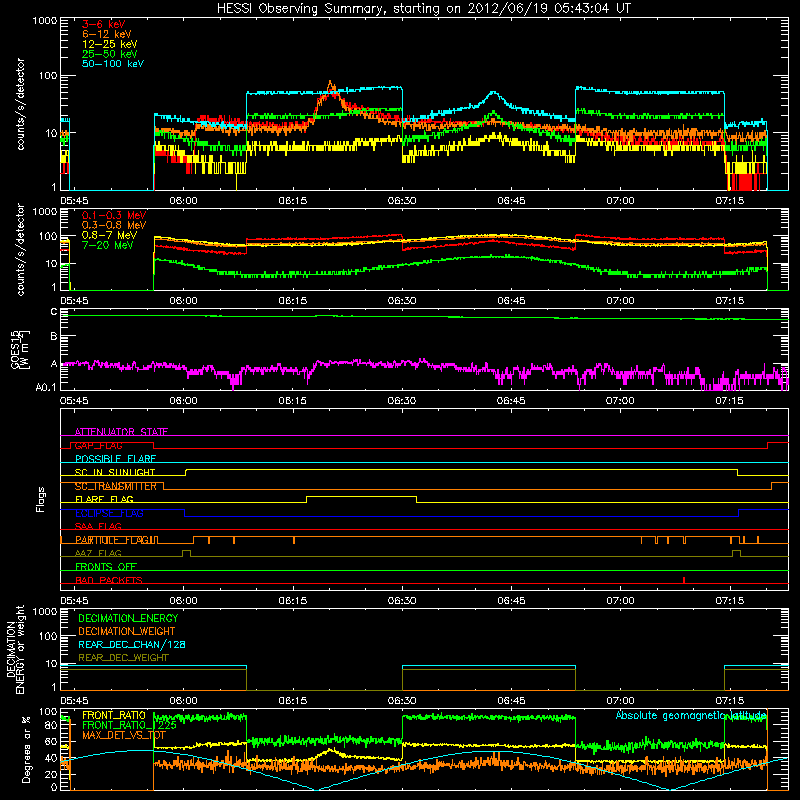Select the ATTENUATOR_STATE flag label

(x=121, y=432)
